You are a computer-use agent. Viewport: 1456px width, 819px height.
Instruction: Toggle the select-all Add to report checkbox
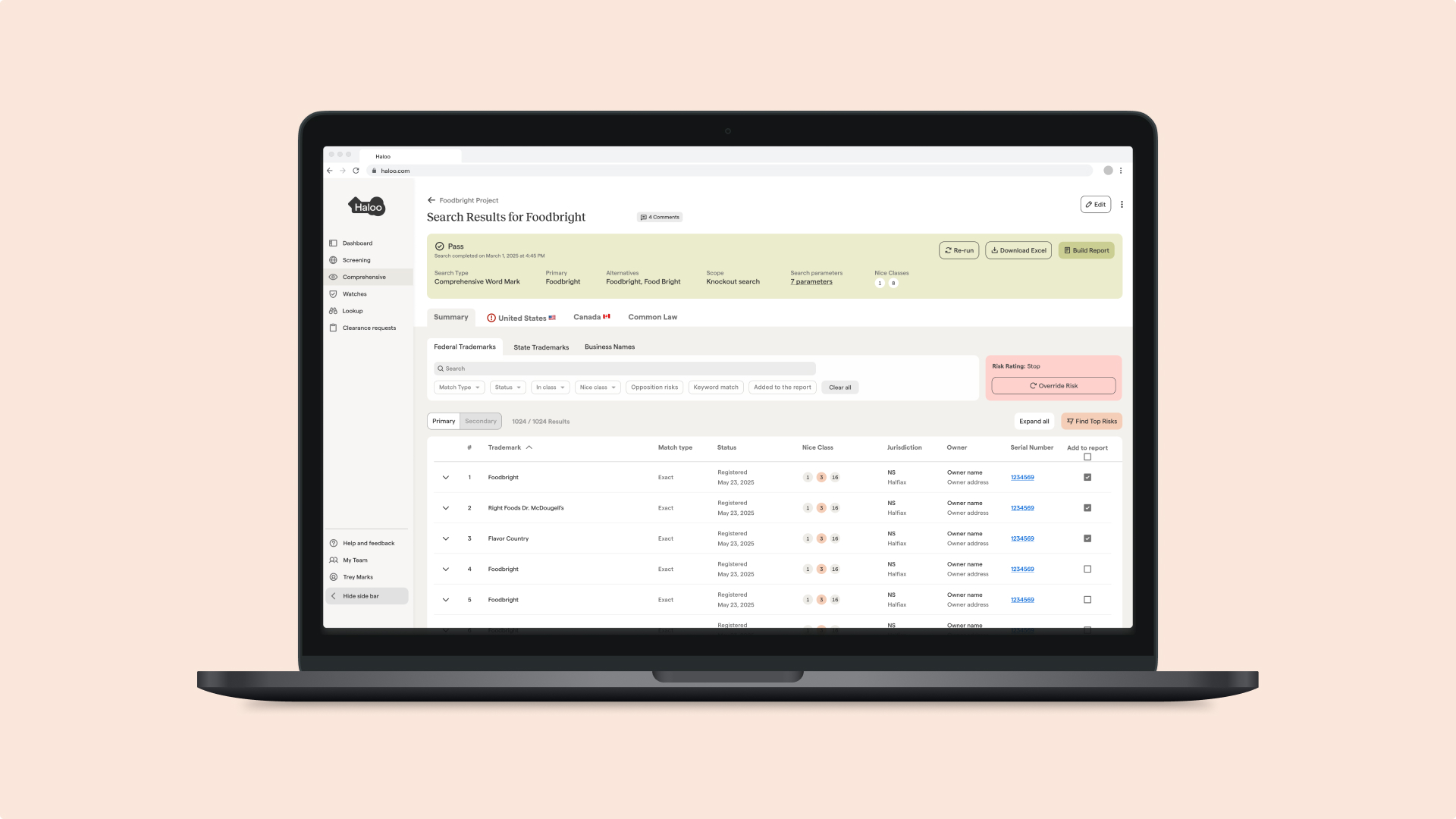[x=1087, y=457]
